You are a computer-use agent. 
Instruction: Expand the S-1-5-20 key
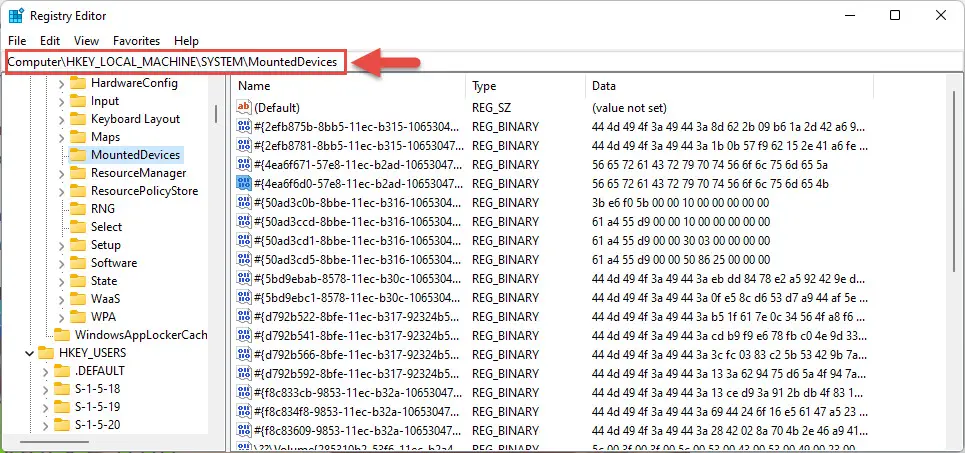pos(46,425)
